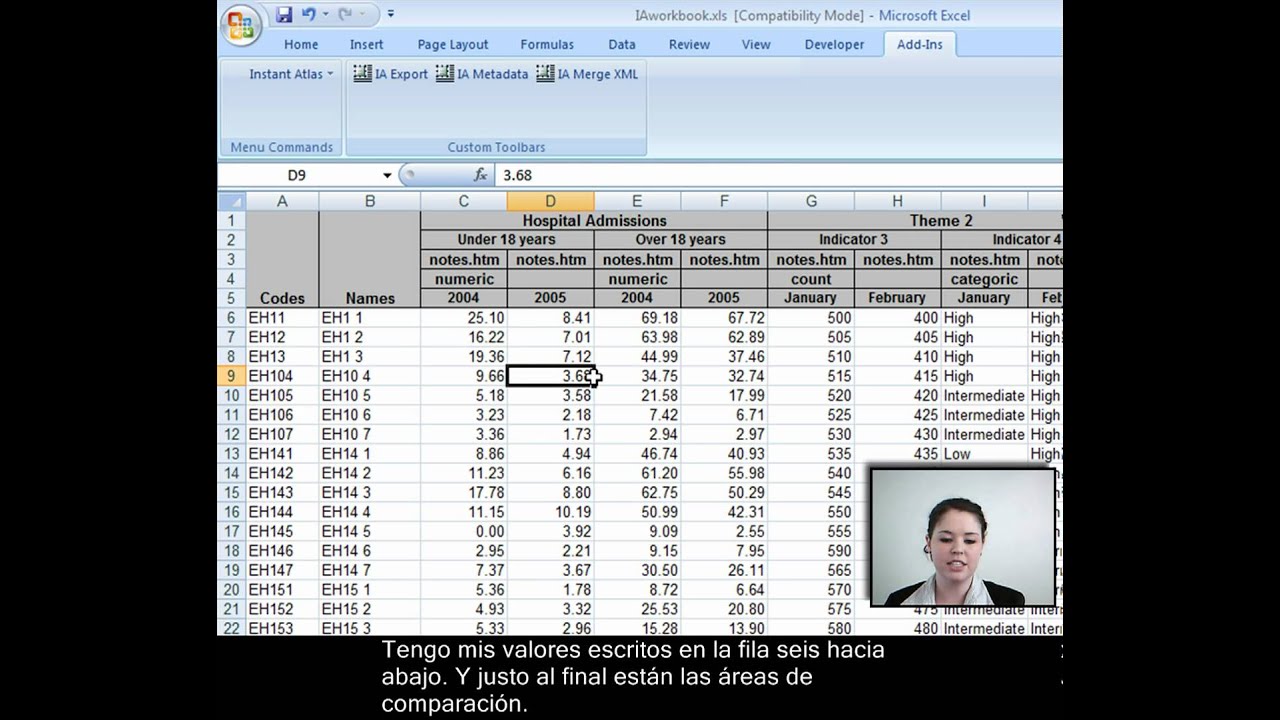The image size is (1280, 720).
Task: Select the cell showing 69.18
Action: [x=637, y=318]
